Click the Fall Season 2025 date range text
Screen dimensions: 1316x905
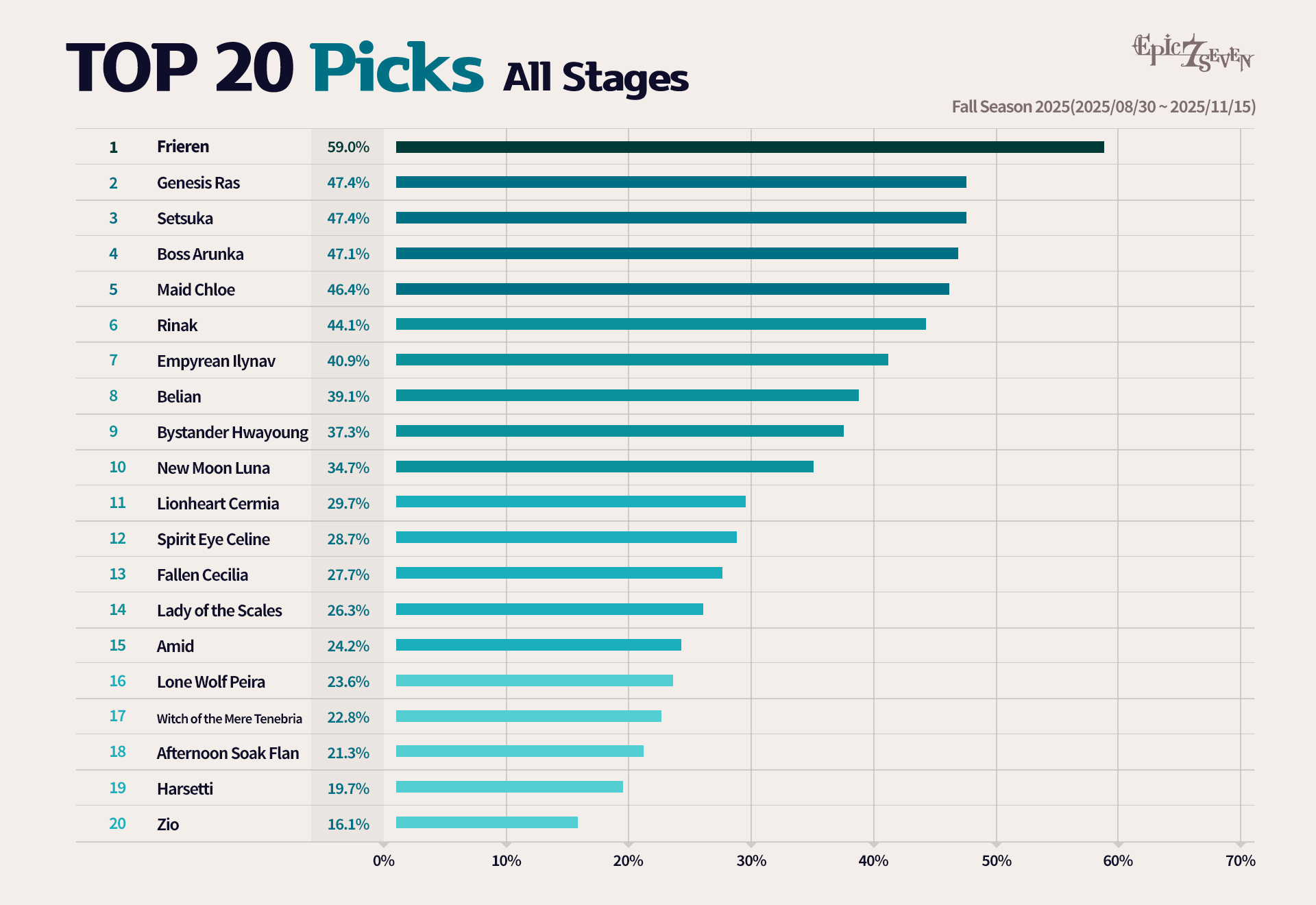click(x=1103, y=107)
